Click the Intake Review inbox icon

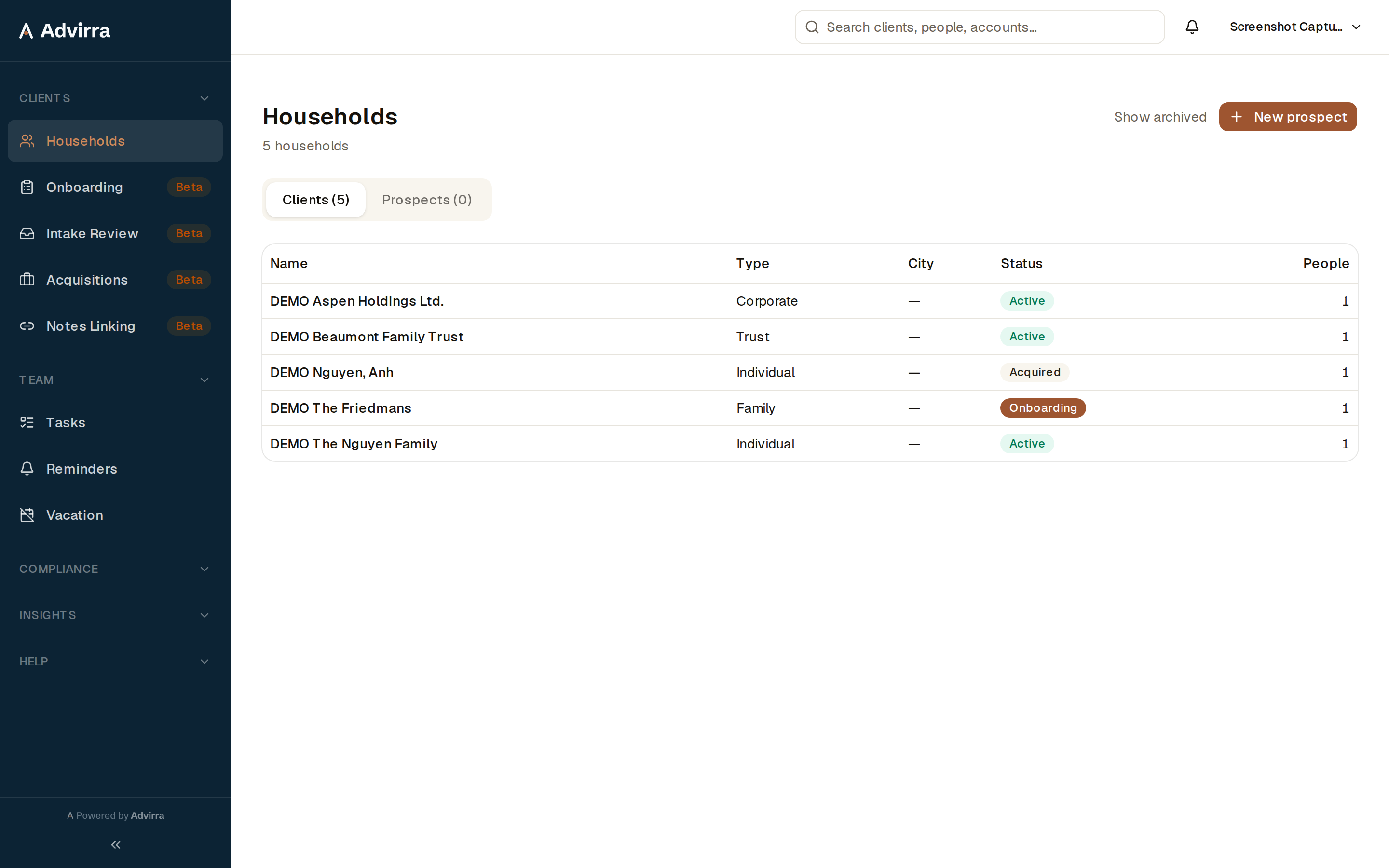[27, 234]
